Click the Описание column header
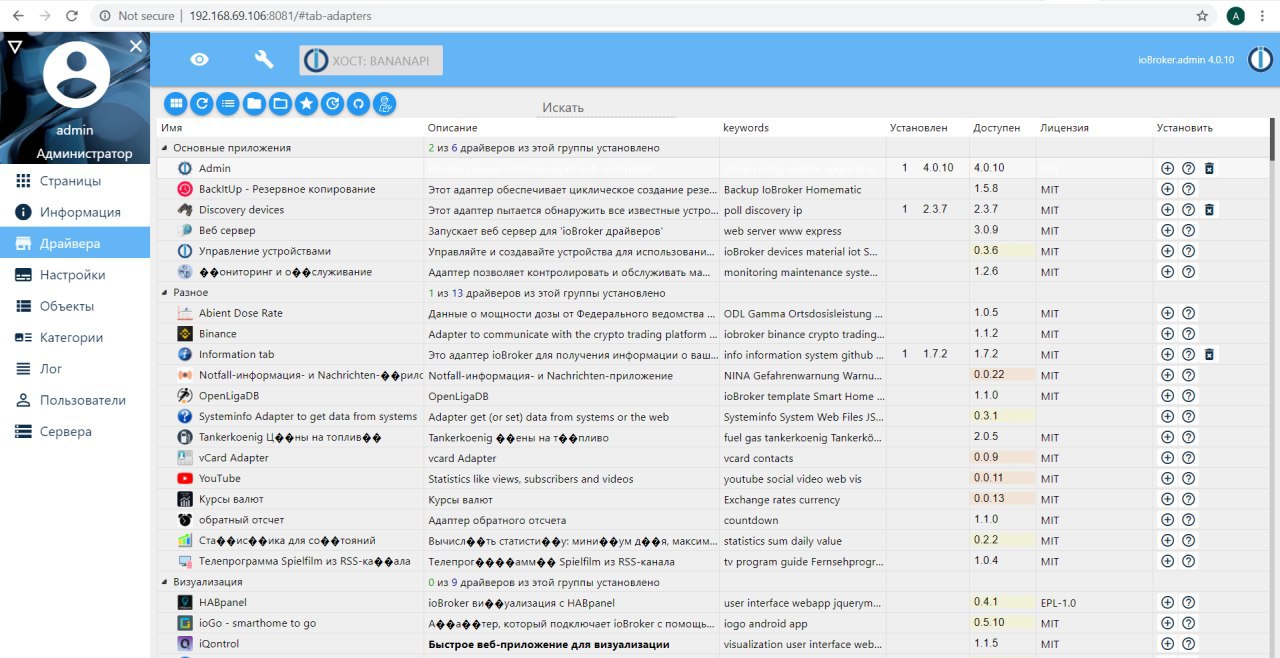 (x=453, y=128)
